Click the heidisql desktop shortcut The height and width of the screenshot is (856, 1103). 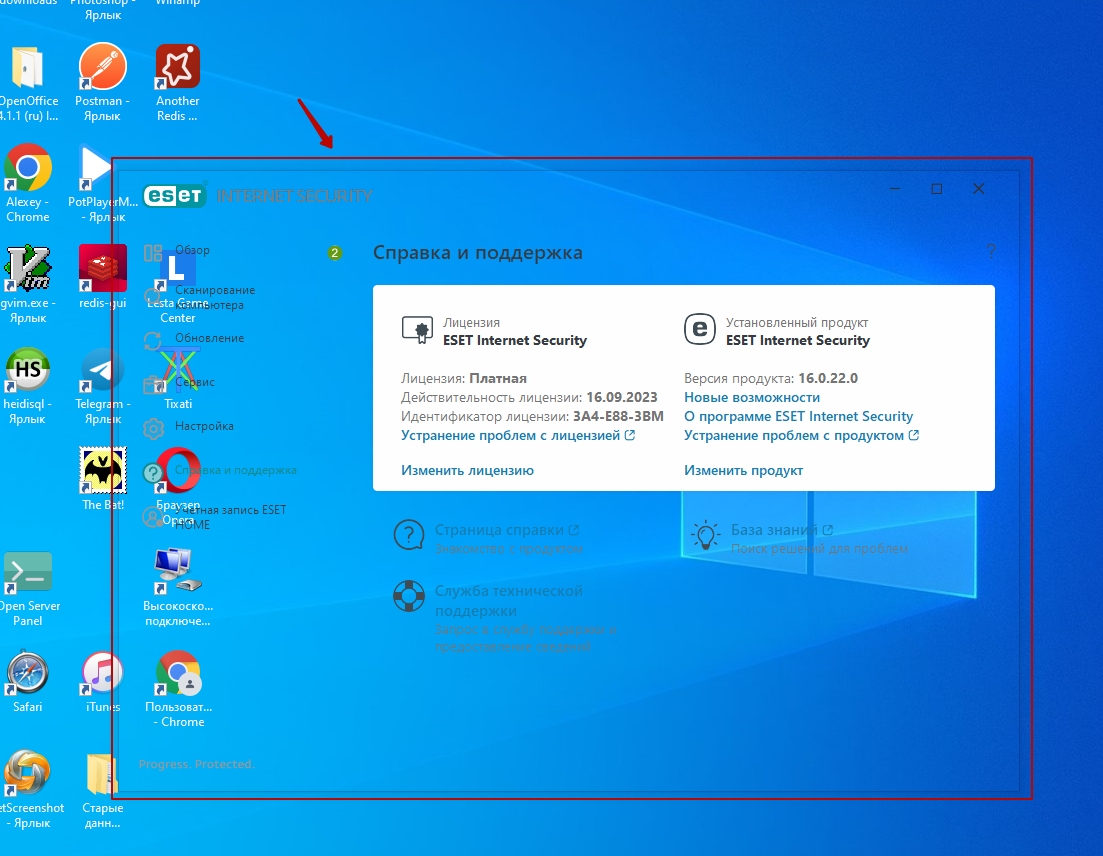[x=28, y=372]
